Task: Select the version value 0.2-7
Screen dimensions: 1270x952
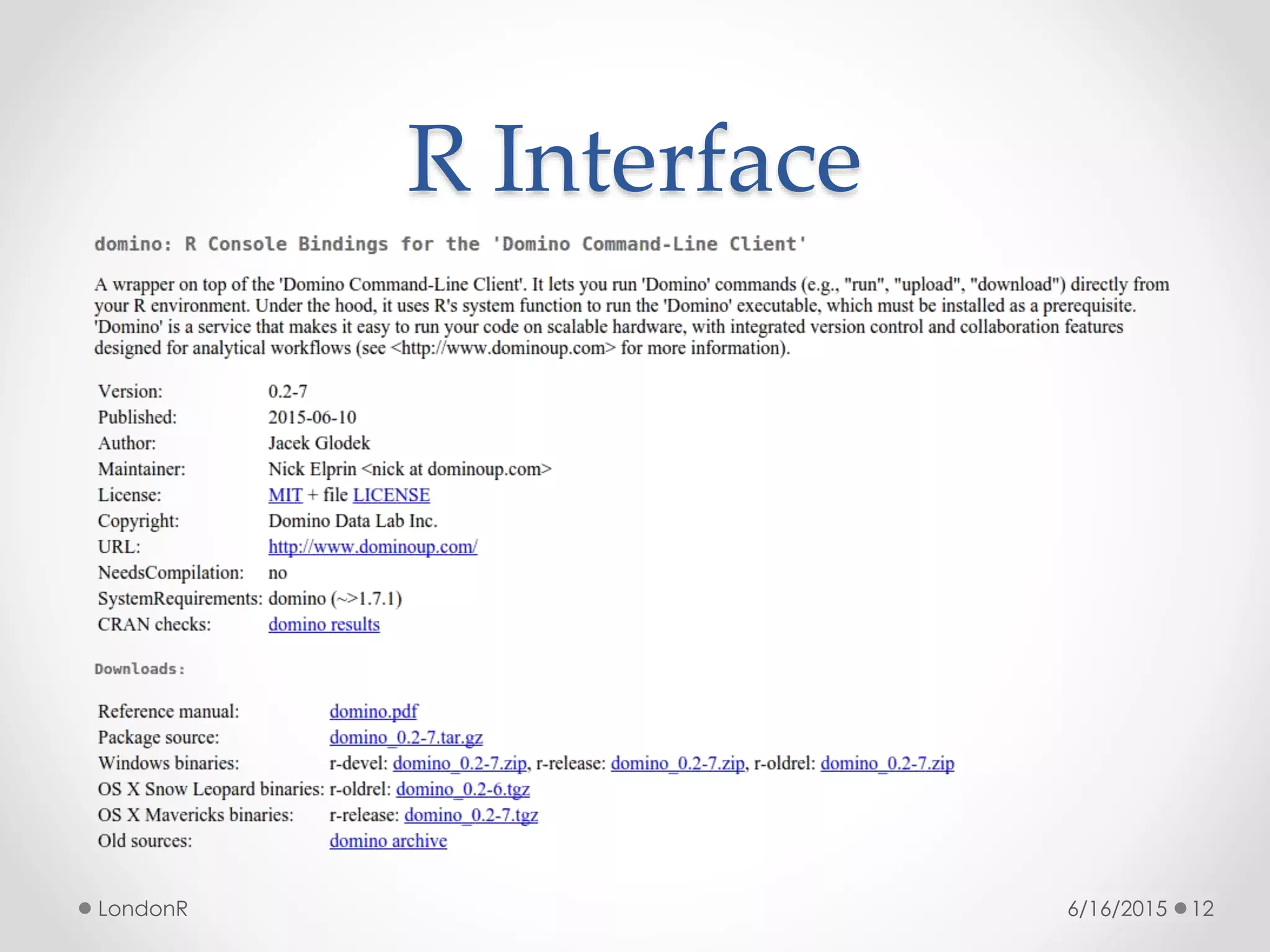Action: [288, 392]
